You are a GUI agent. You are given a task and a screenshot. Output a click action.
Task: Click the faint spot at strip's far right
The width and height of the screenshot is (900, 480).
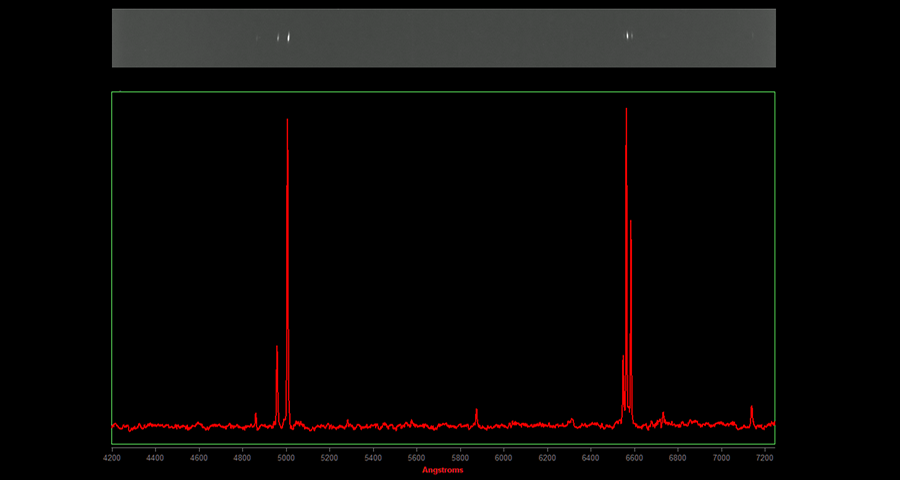point(753,36)
